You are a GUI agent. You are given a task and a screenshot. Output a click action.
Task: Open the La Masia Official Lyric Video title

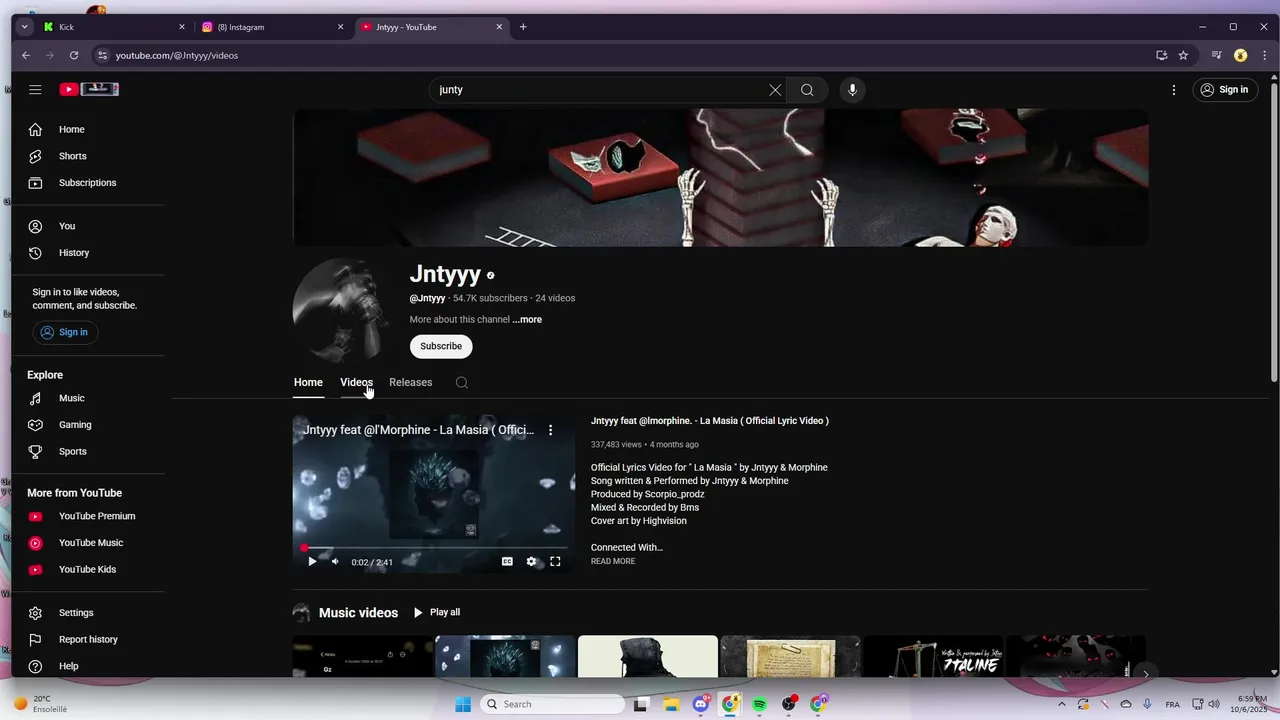pyautogui.click(x=710, y=421)
